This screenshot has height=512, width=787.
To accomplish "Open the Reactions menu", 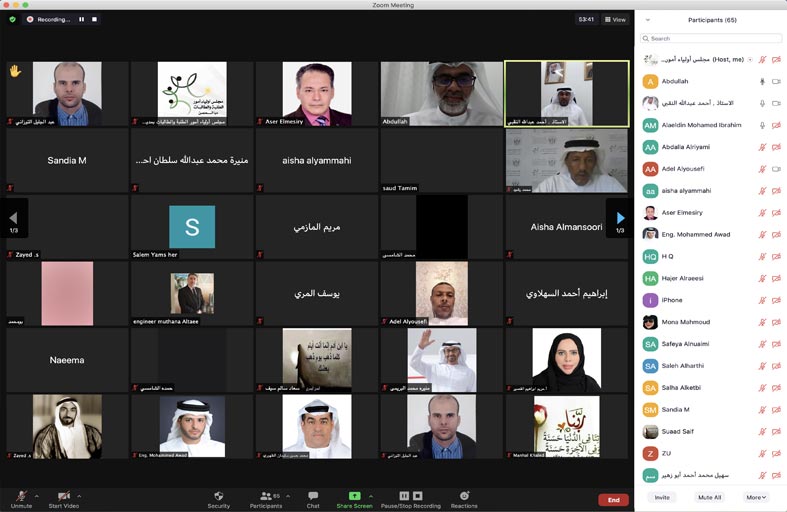I will (463, 497).
